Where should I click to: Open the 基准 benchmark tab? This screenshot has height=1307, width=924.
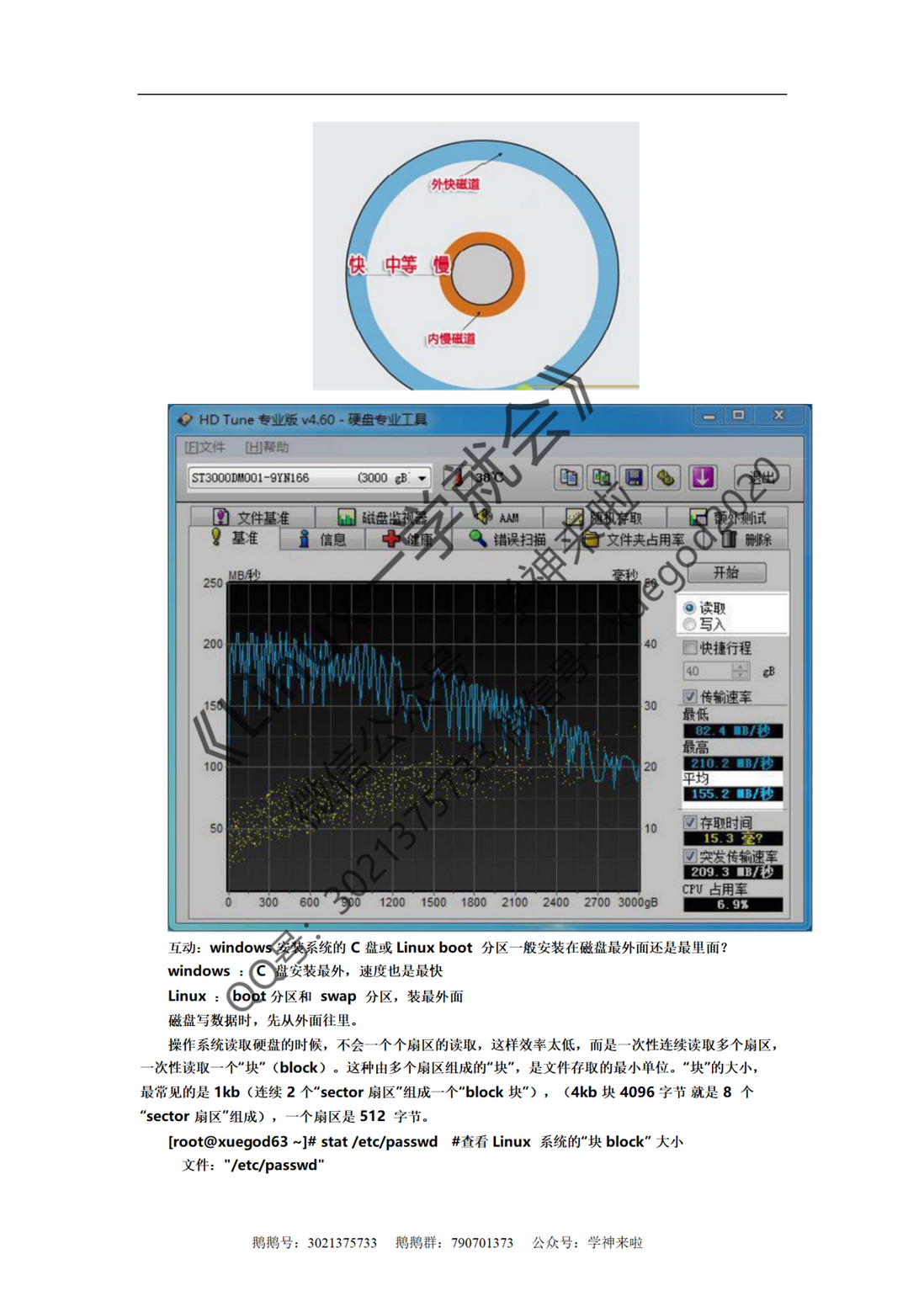(235, 539)
